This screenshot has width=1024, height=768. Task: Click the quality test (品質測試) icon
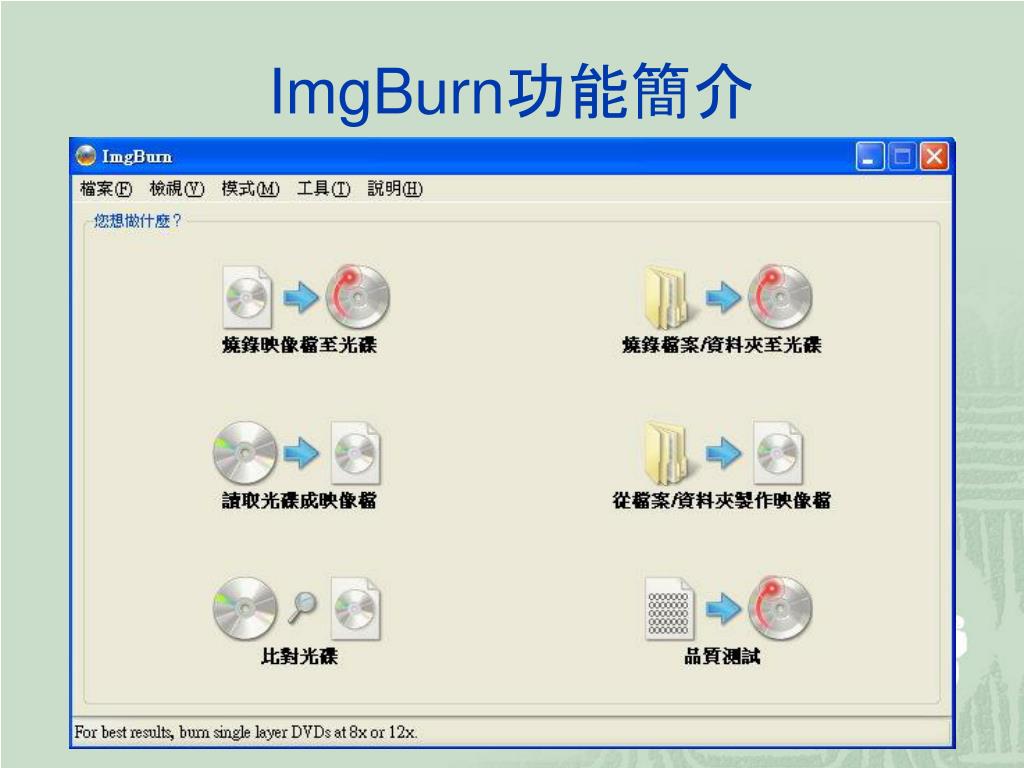click(x=728, y=608)
